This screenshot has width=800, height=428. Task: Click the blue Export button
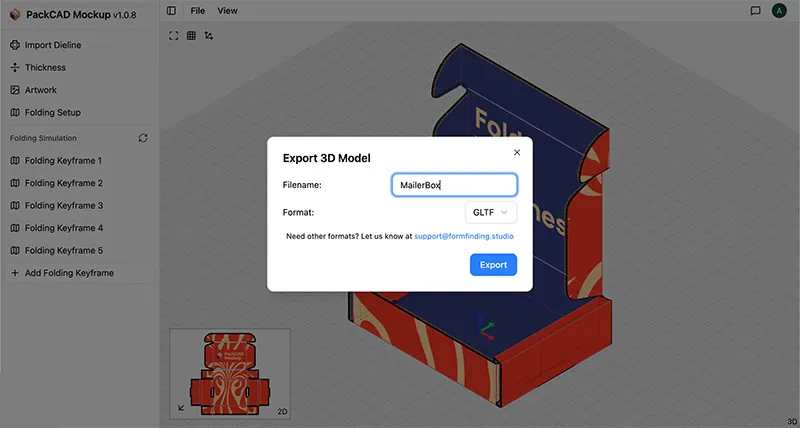point(493,265)
